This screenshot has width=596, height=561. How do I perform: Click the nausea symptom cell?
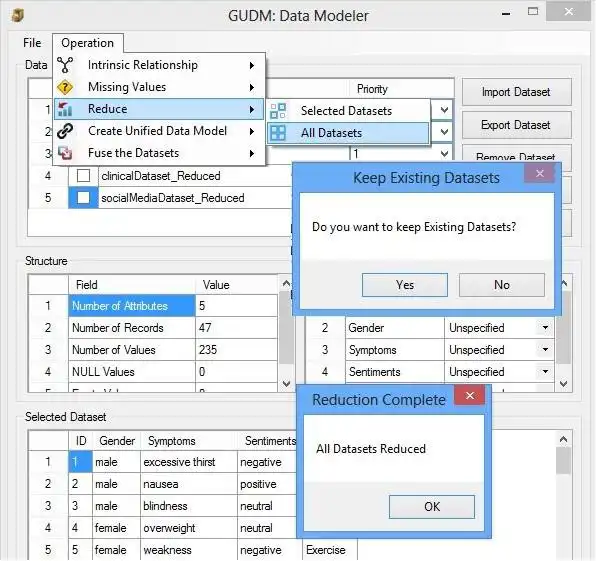189,484
